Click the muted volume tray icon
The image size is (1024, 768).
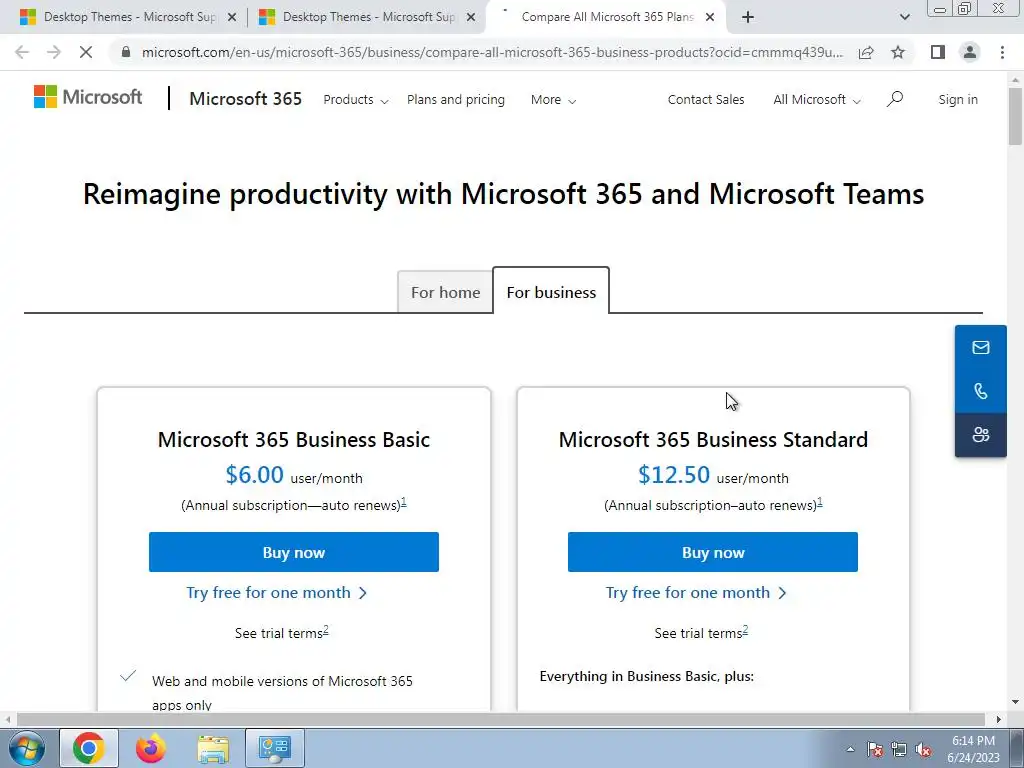923,750
